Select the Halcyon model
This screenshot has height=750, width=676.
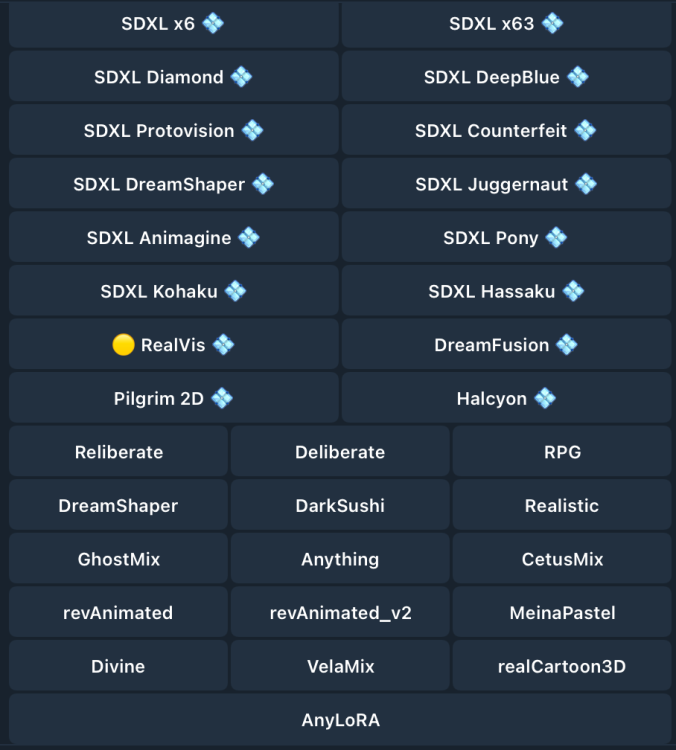coord(506,399)
